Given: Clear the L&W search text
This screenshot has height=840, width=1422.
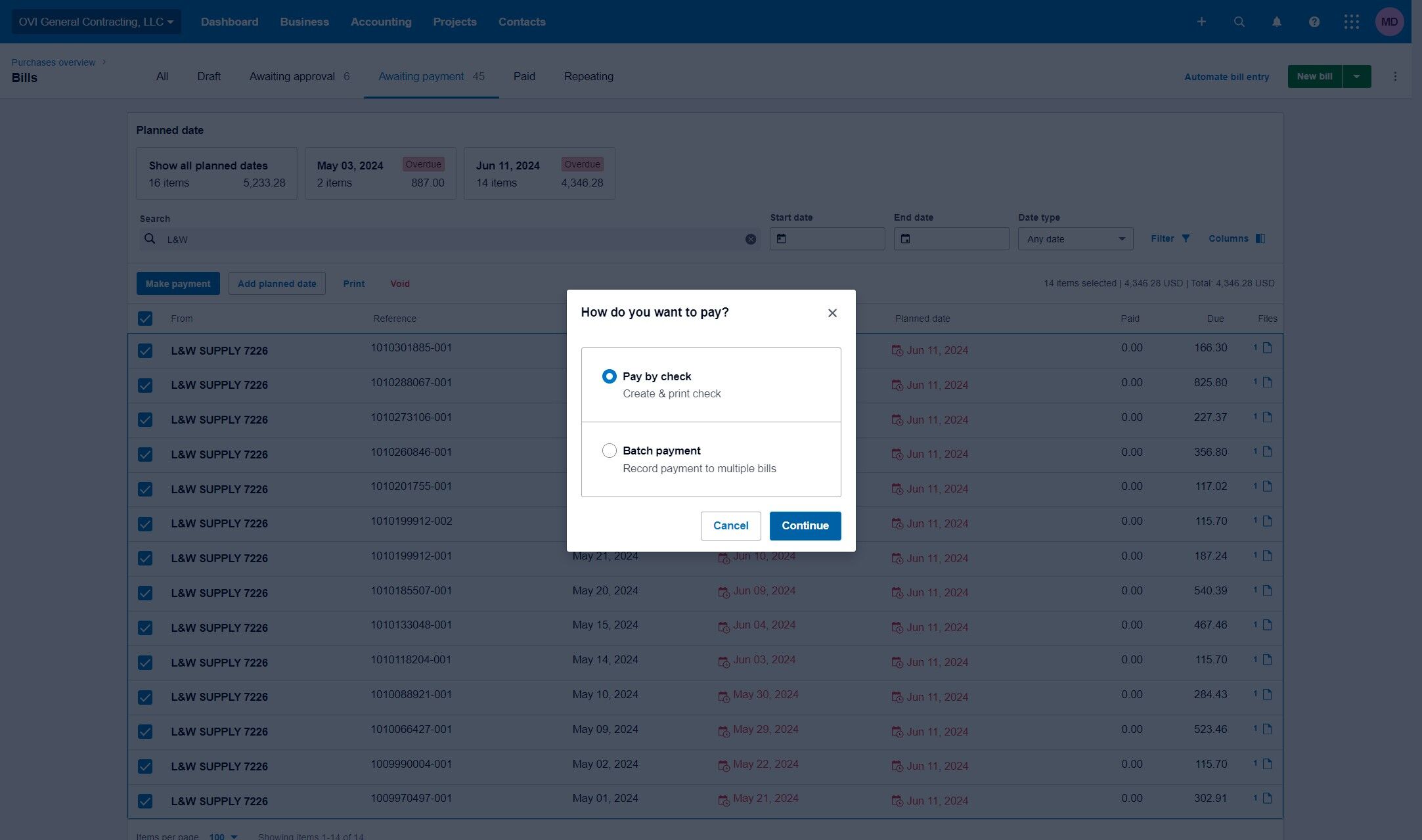Looking at the screenshot, I should click(751, 240).
